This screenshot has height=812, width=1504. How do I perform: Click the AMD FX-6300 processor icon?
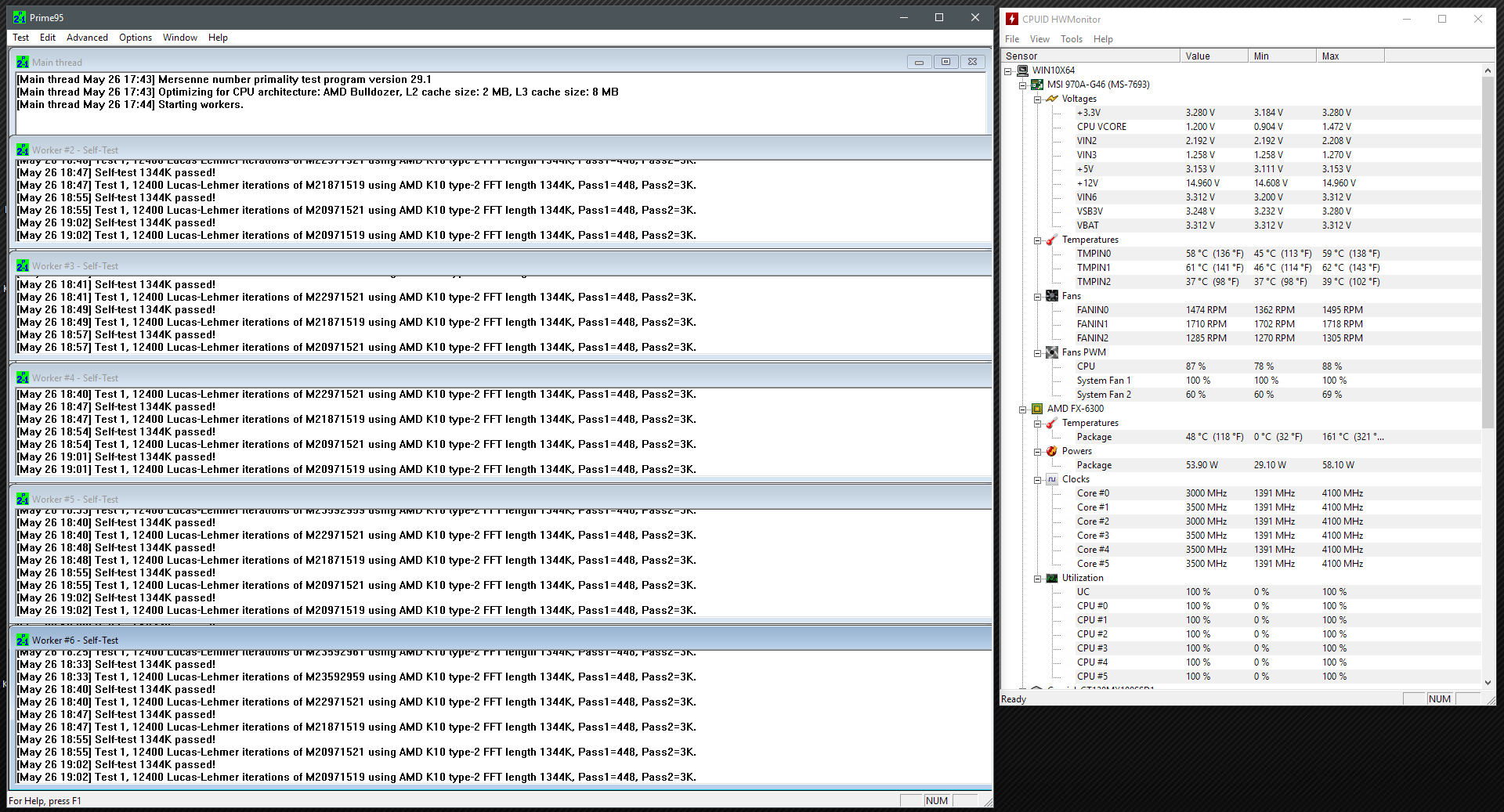coord(1037,409)
